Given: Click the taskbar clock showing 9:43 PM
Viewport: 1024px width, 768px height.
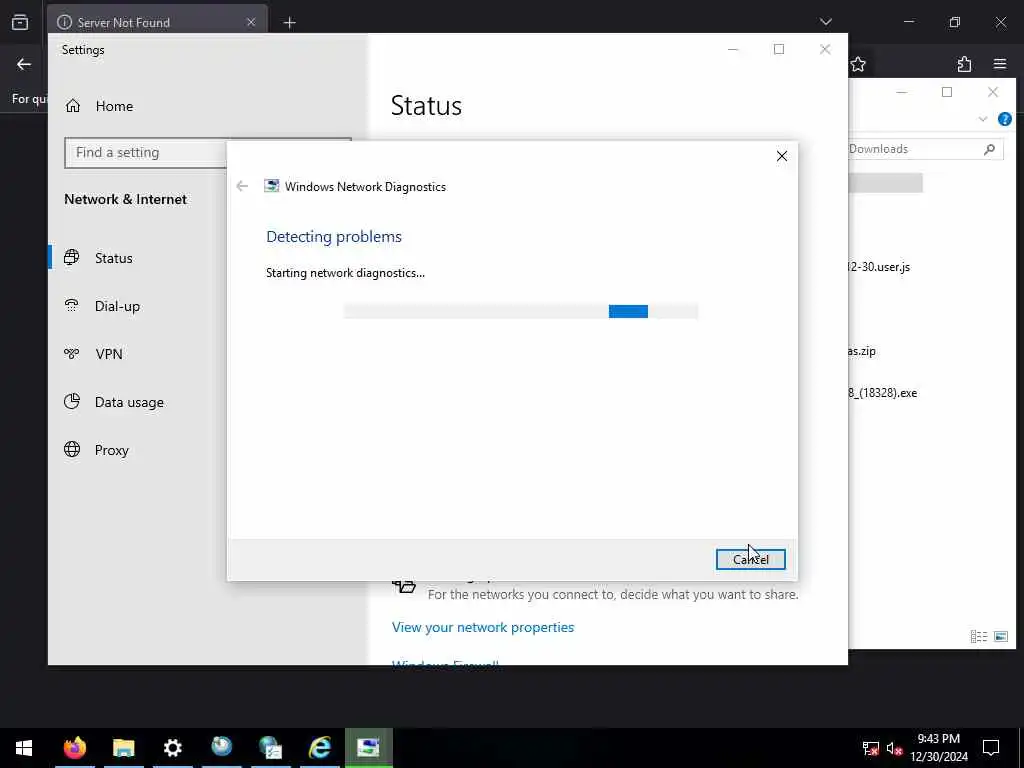Looking at the screenshot, I should [x=938, y=748].
